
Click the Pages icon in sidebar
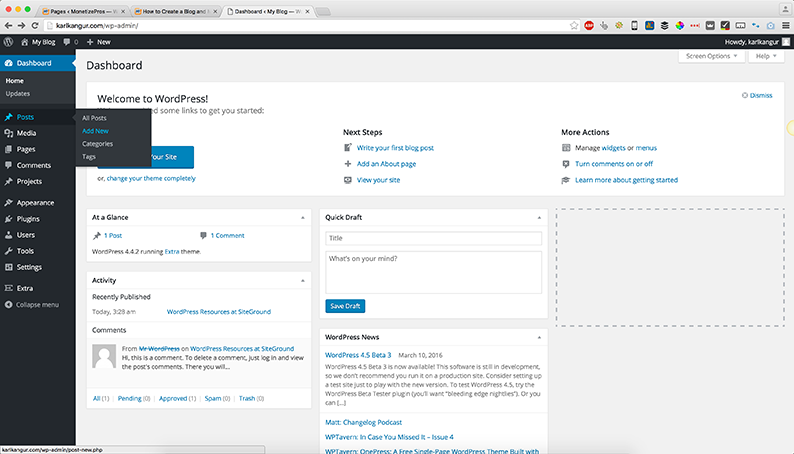[x=9, y=149]
